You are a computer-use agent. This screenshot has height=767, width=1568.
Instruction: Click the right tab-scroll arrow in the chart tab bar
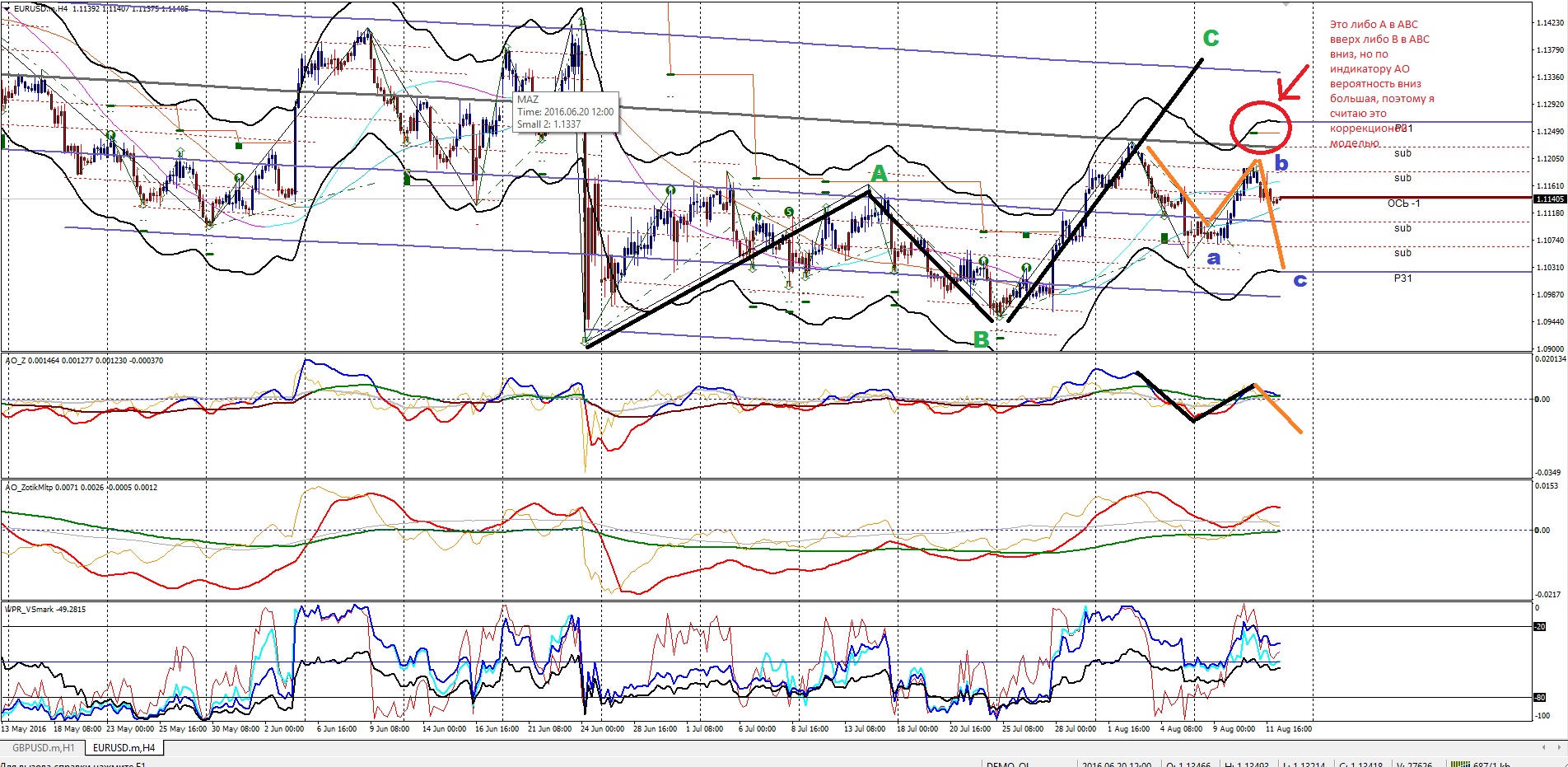point(1558,748)
